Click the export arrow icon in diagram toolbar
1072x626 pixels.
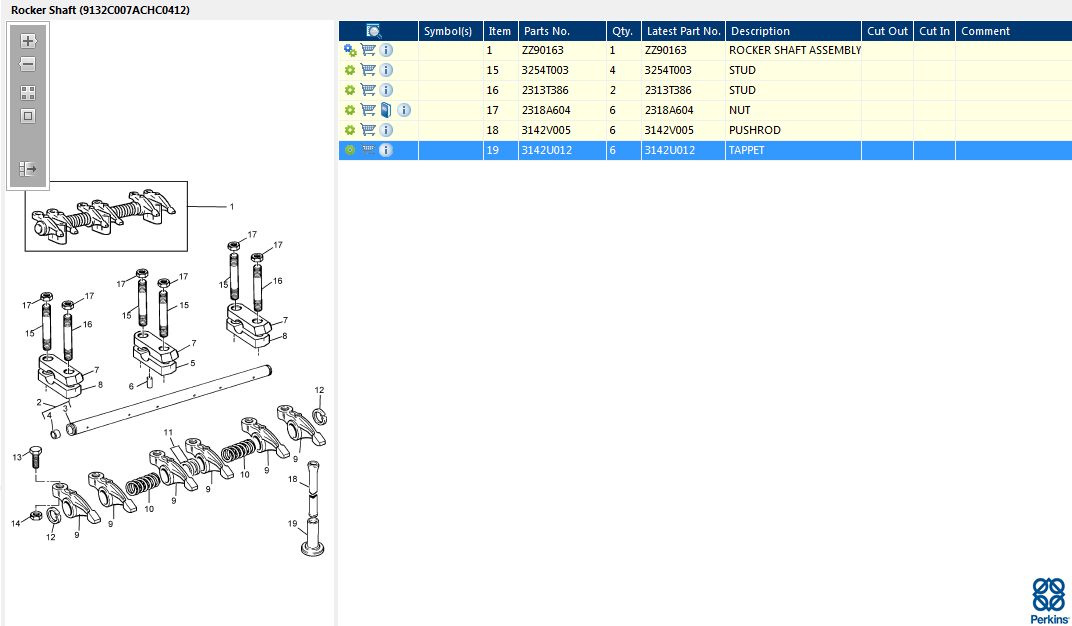coord(28,169)
